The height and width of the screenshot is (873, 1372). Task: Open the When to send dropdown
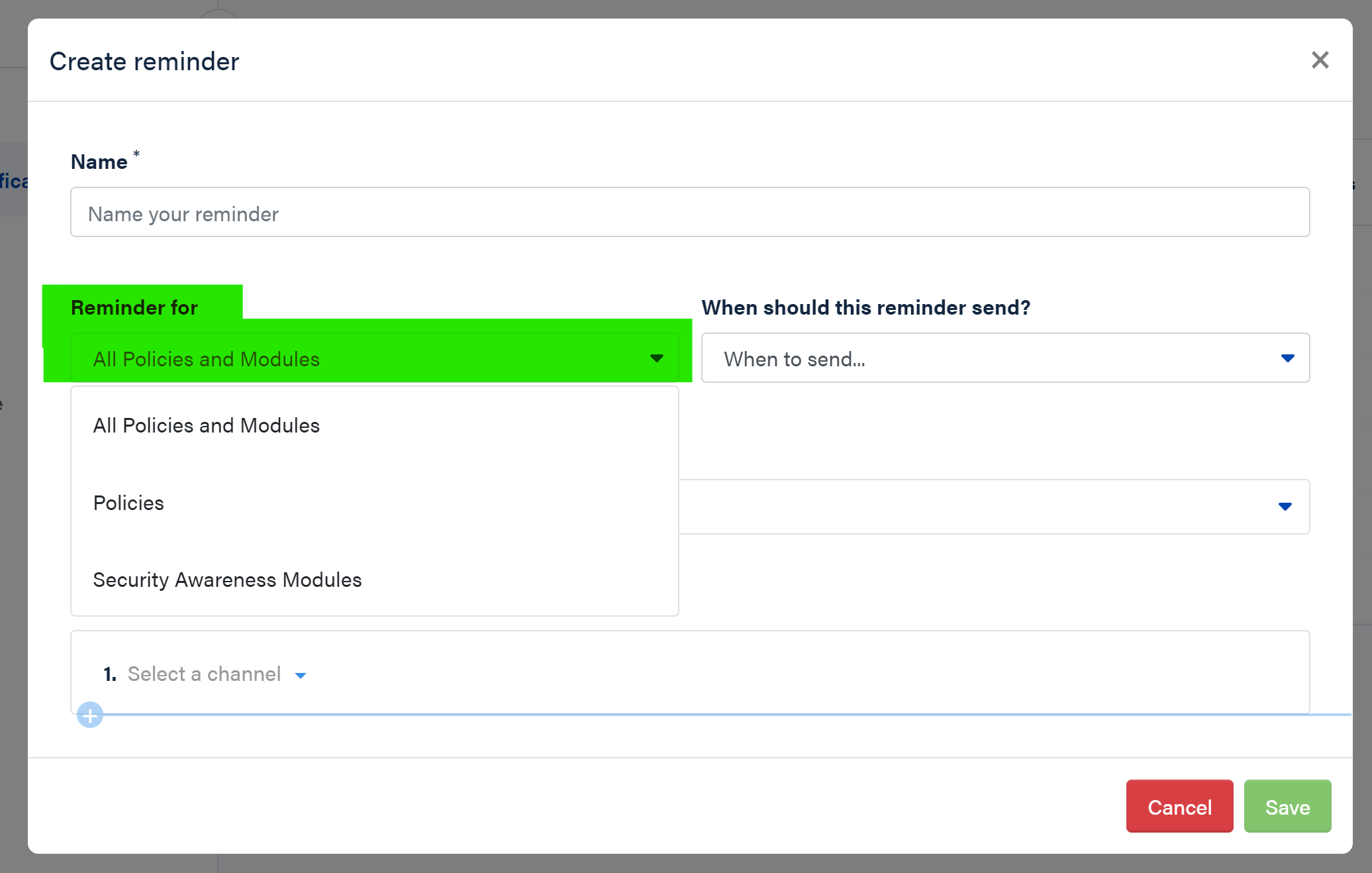click(1005, 358)
